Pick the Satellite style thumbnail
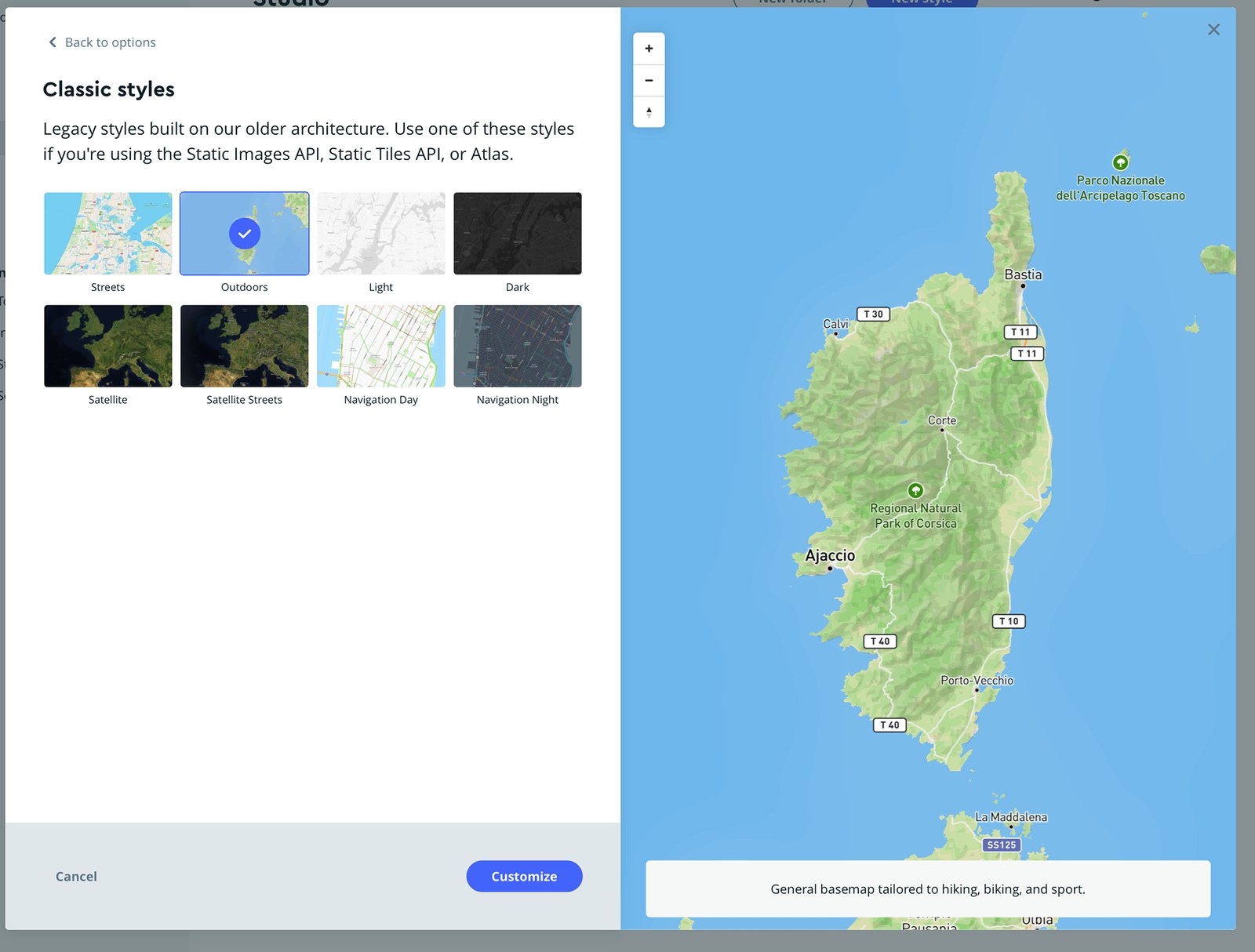The height and width of the screenshot is (952, 1255). (108, 346)
